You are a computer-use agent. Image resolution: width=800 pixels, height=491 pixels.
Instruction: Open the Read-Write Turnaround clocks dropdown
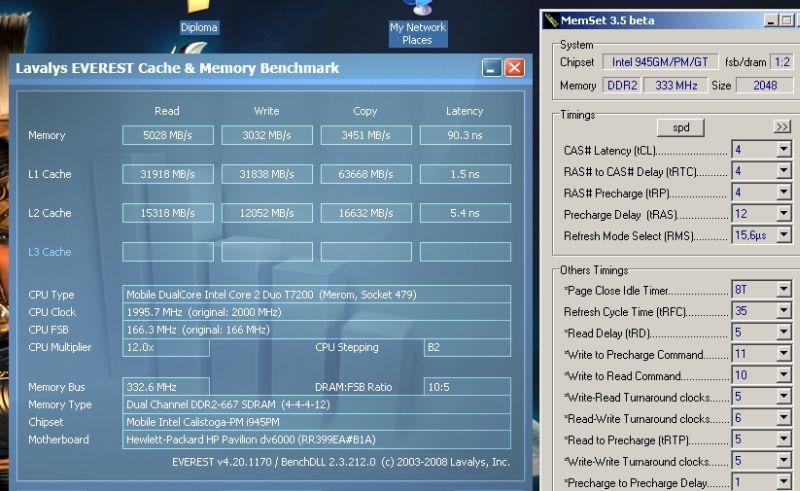coord(784,418)
